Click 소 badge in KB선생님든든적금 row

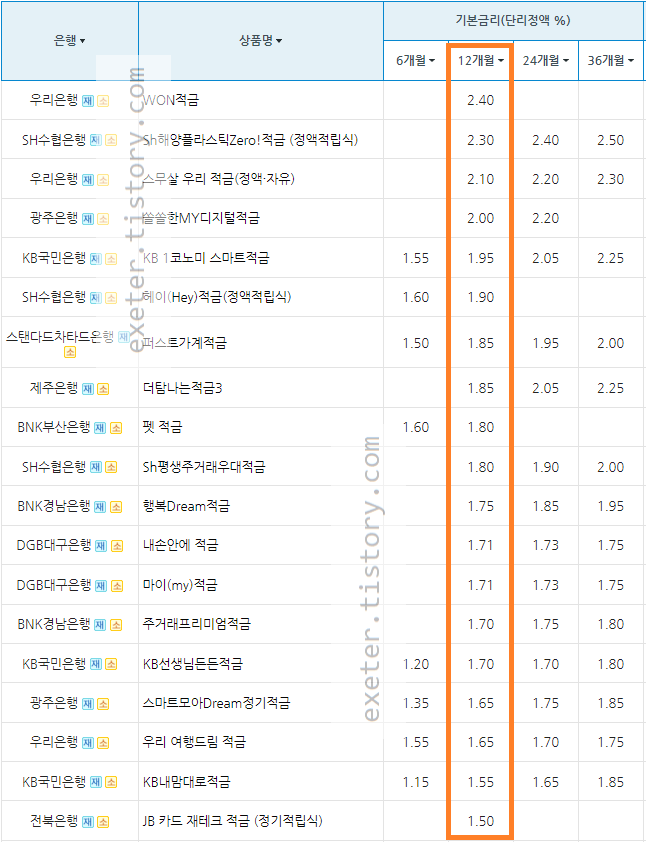pyautogui.click(x=111, y=664)
